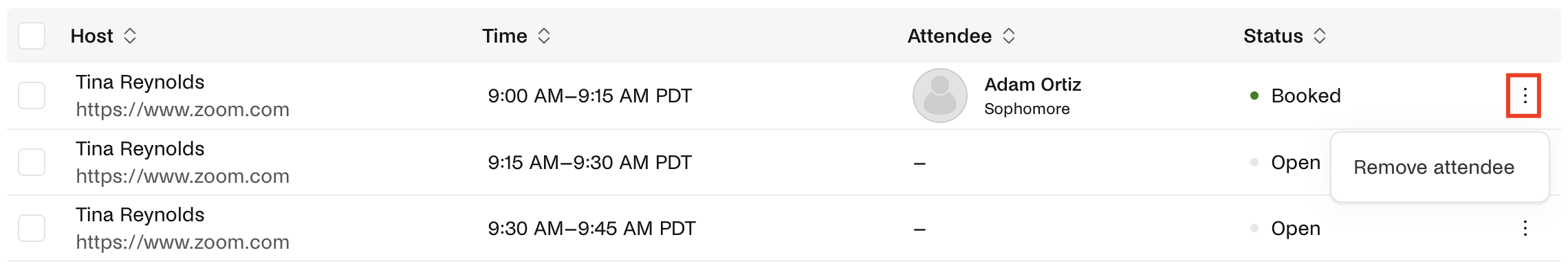Sort table by Time column header
This screenshot has height=268, width=1568.
point(505,36)
